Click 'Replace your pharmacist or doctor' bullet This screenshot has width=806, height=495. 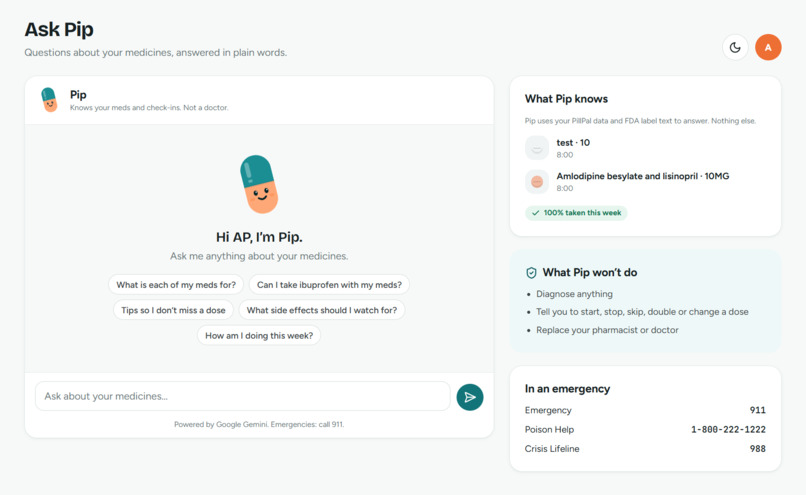(607, 330)
